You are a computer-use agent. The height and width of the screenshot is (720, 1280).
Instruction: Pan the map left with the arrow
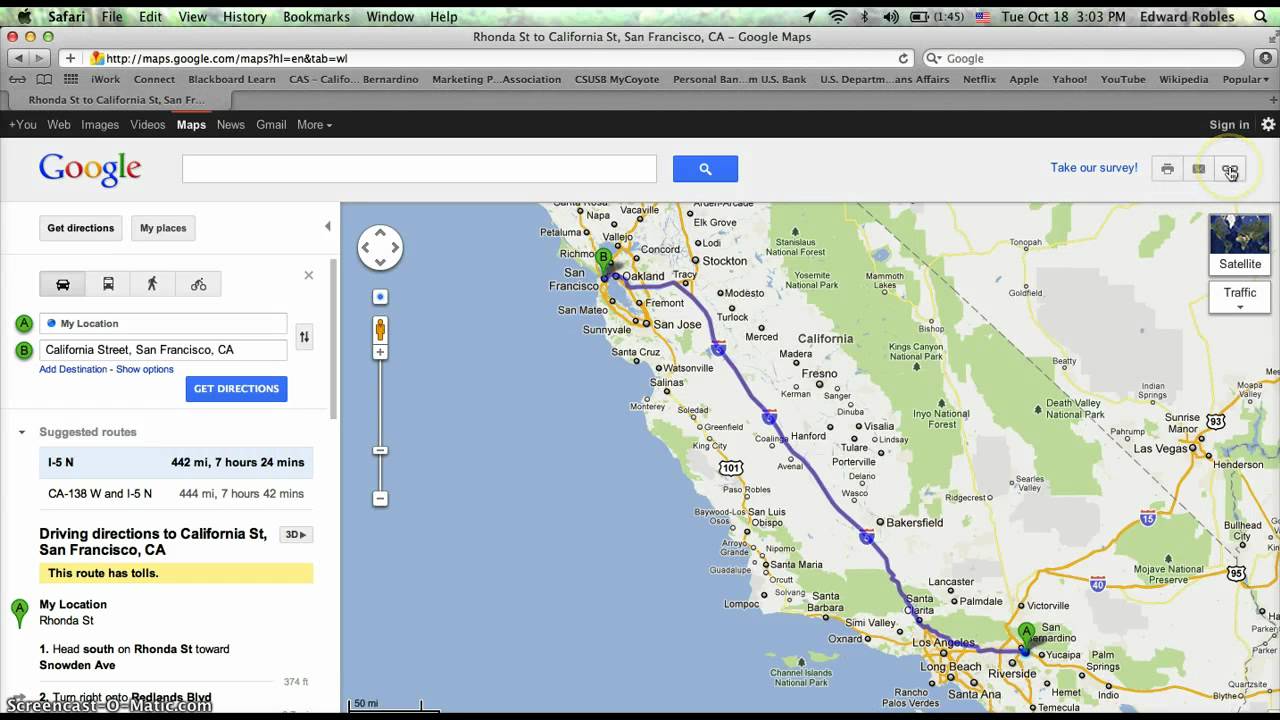point(366,248)
